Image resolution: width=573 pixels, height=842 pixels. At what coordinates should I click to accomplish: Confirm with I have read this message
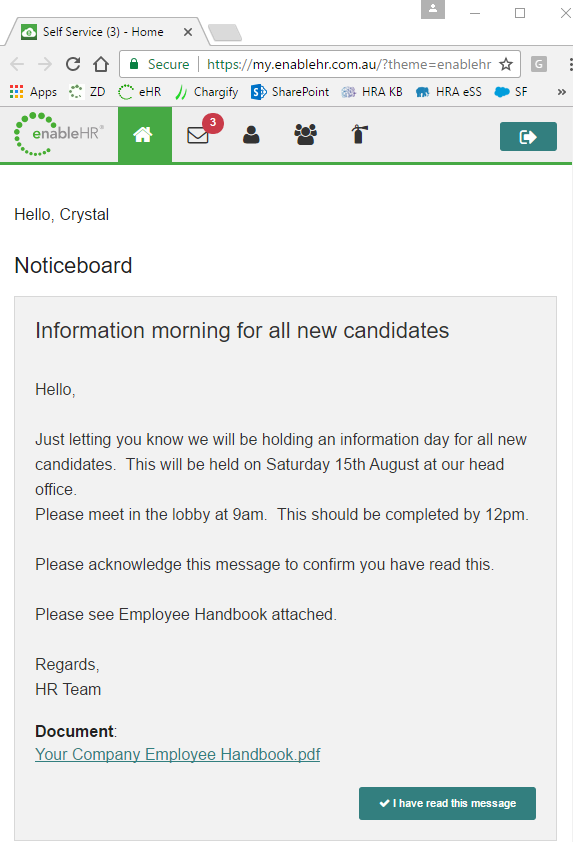[447, 803]
